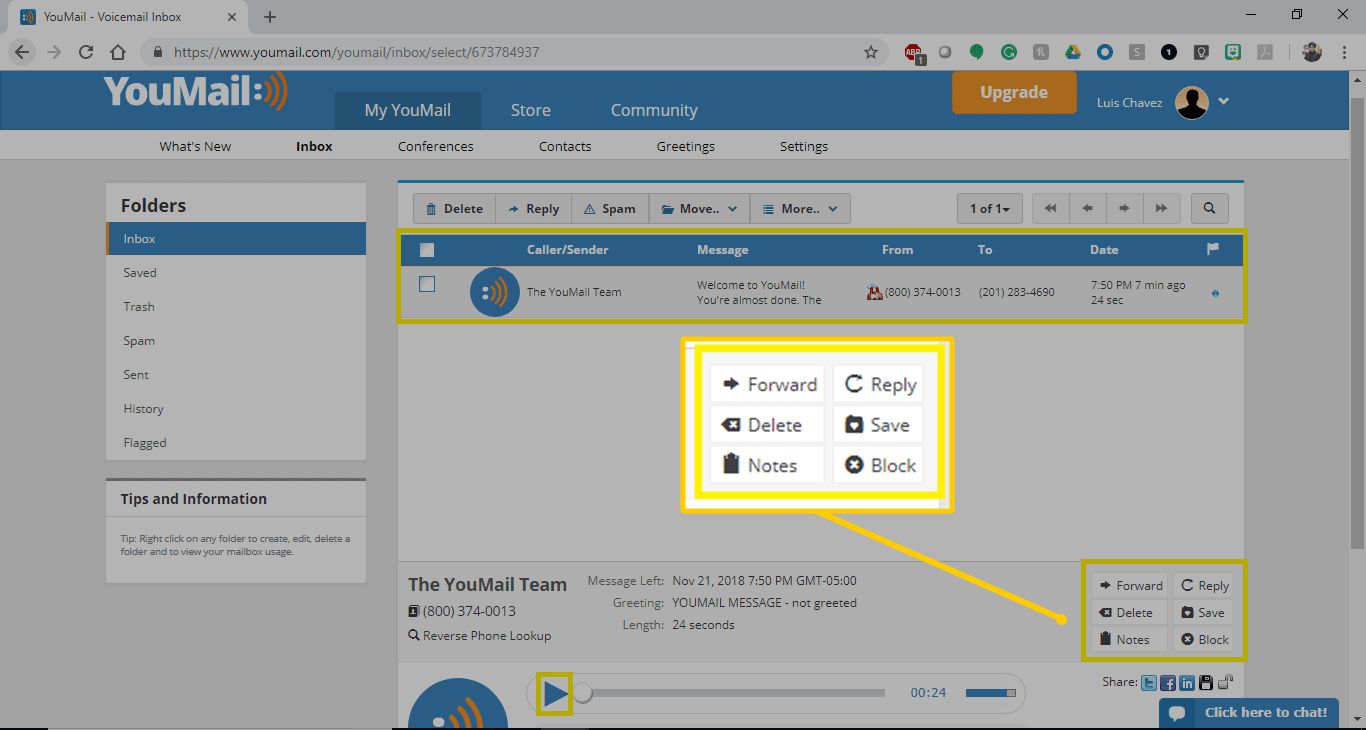Open a new browser tab

[x=270, y=17]
